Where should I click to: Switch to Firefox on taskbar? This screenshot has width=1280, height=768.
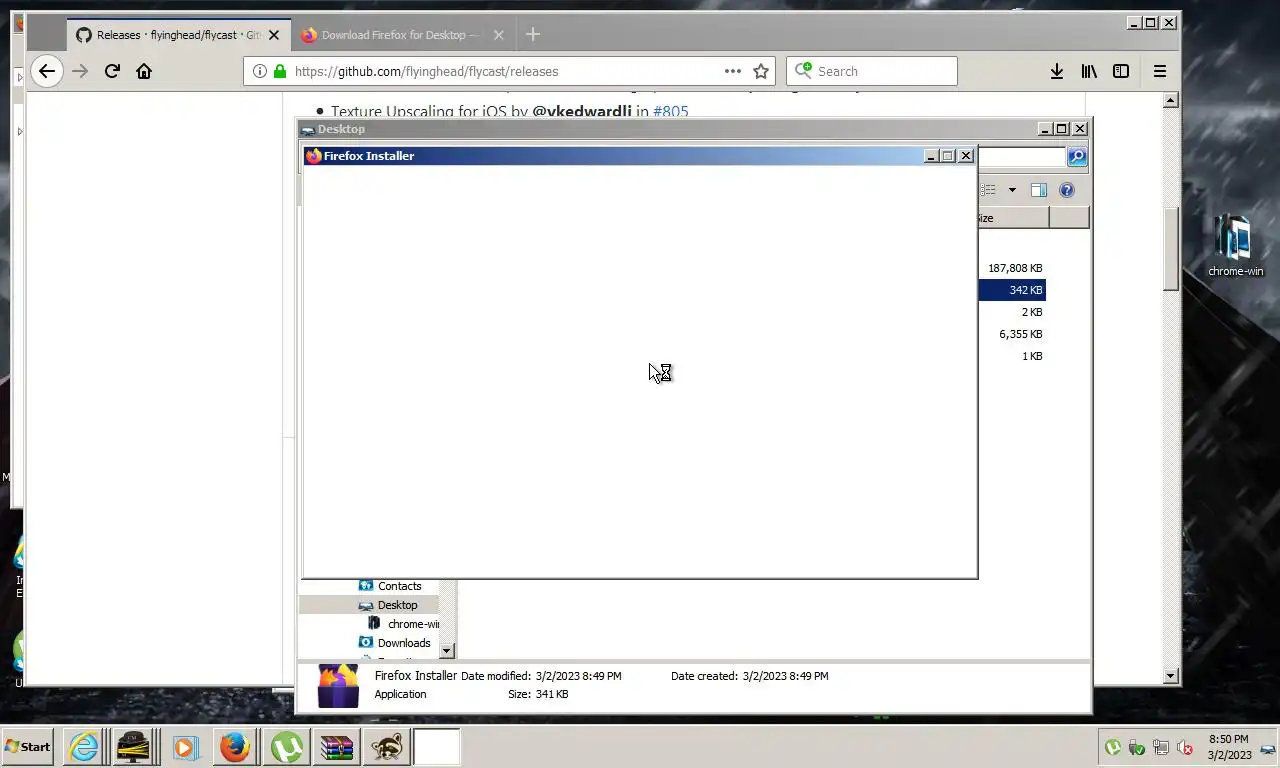pyautogui.click(x=234, y=747)
